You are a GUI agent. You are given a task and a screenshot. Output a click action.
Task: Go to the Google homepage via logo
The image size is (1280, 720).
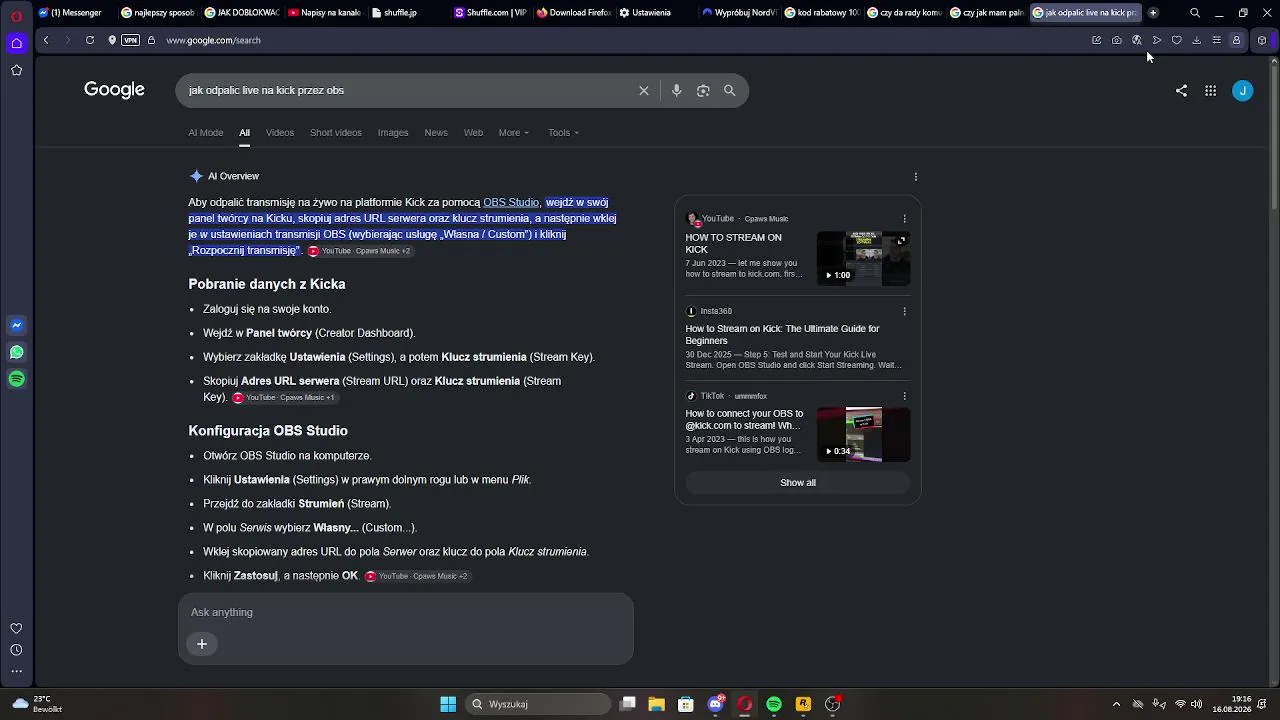[114, 90]
